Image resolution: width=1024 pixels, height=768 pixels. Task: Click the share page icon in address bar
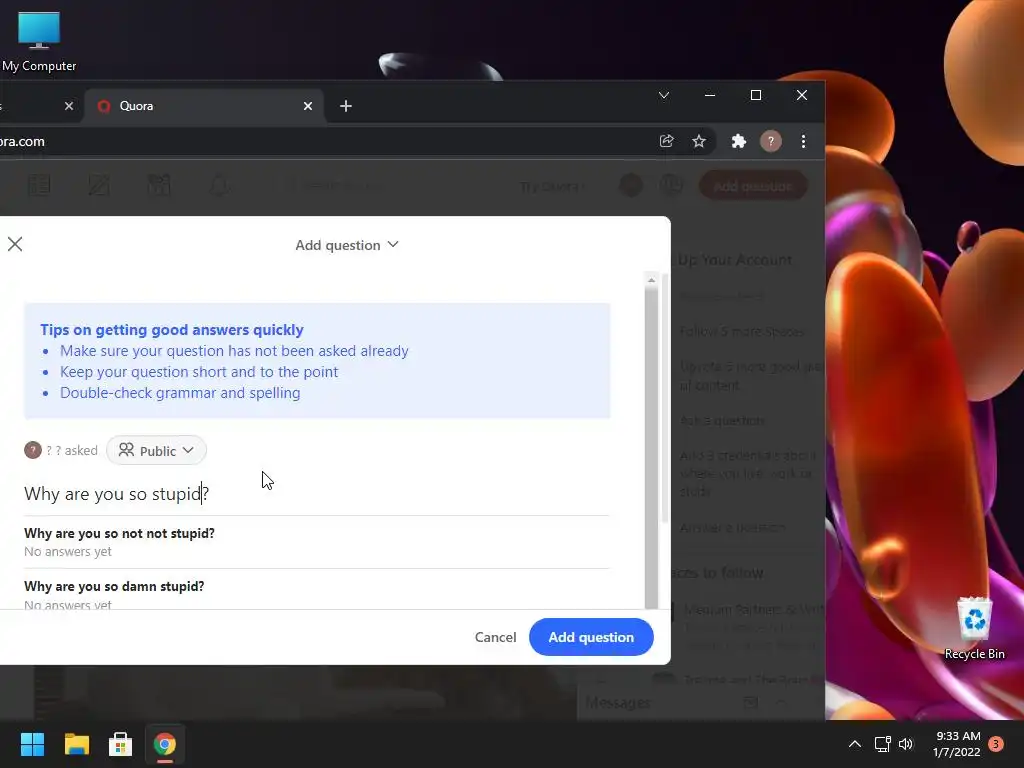pos(666,141)
